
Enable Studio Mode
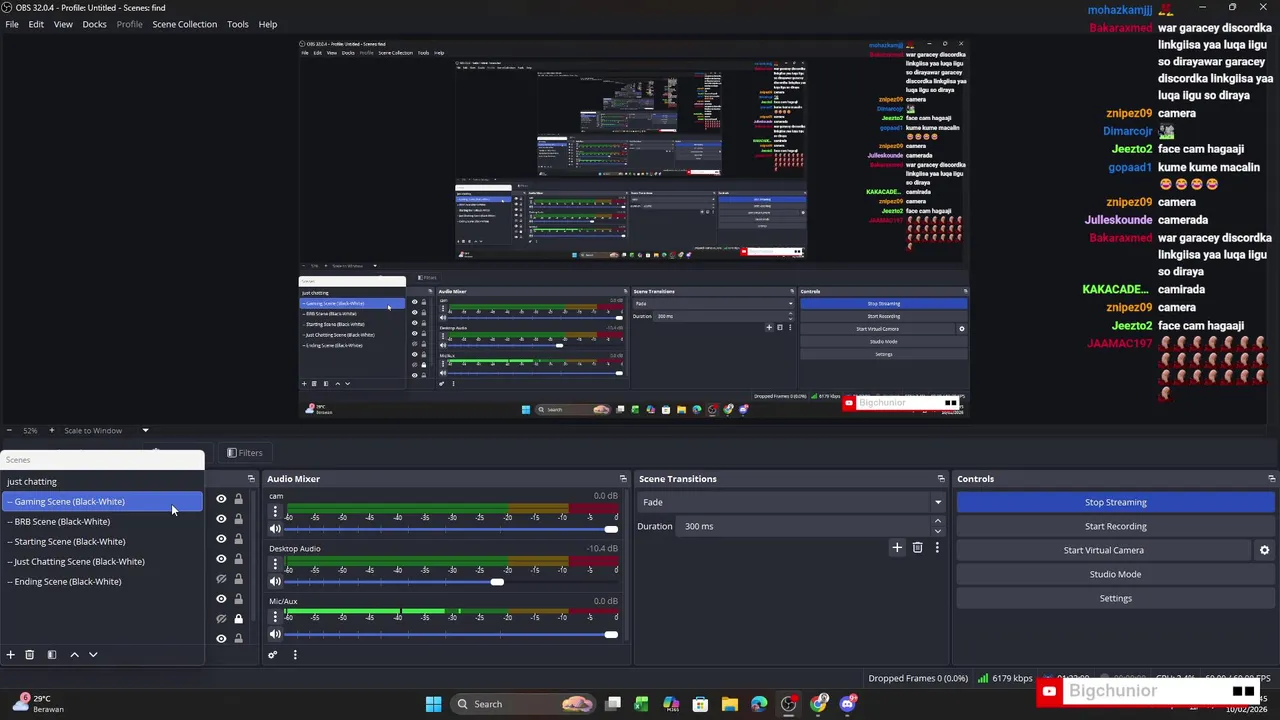(x=1115, y=574)
